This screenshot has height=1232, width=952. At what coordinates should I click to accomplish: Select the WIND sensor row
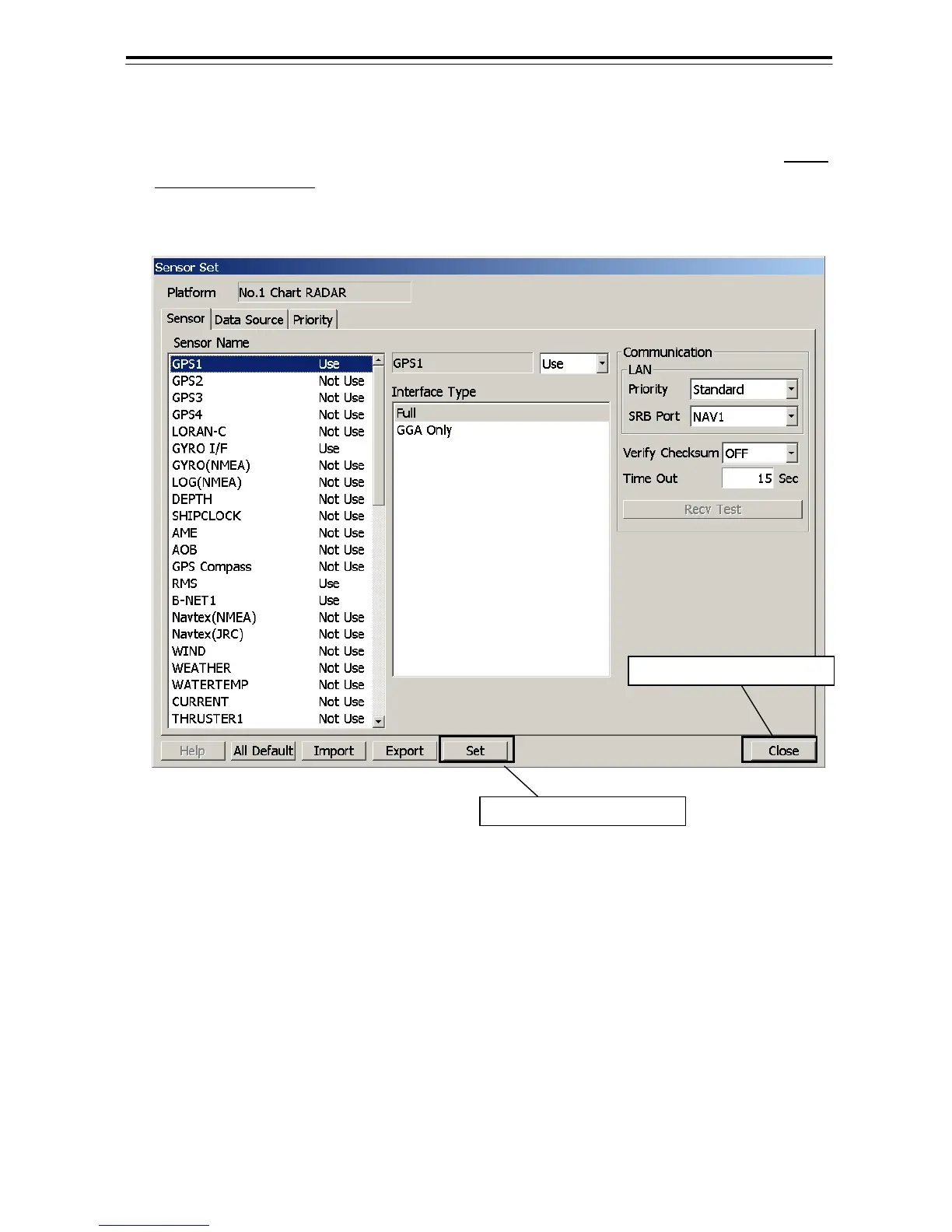pyautogui.click(x=271, y=651)
